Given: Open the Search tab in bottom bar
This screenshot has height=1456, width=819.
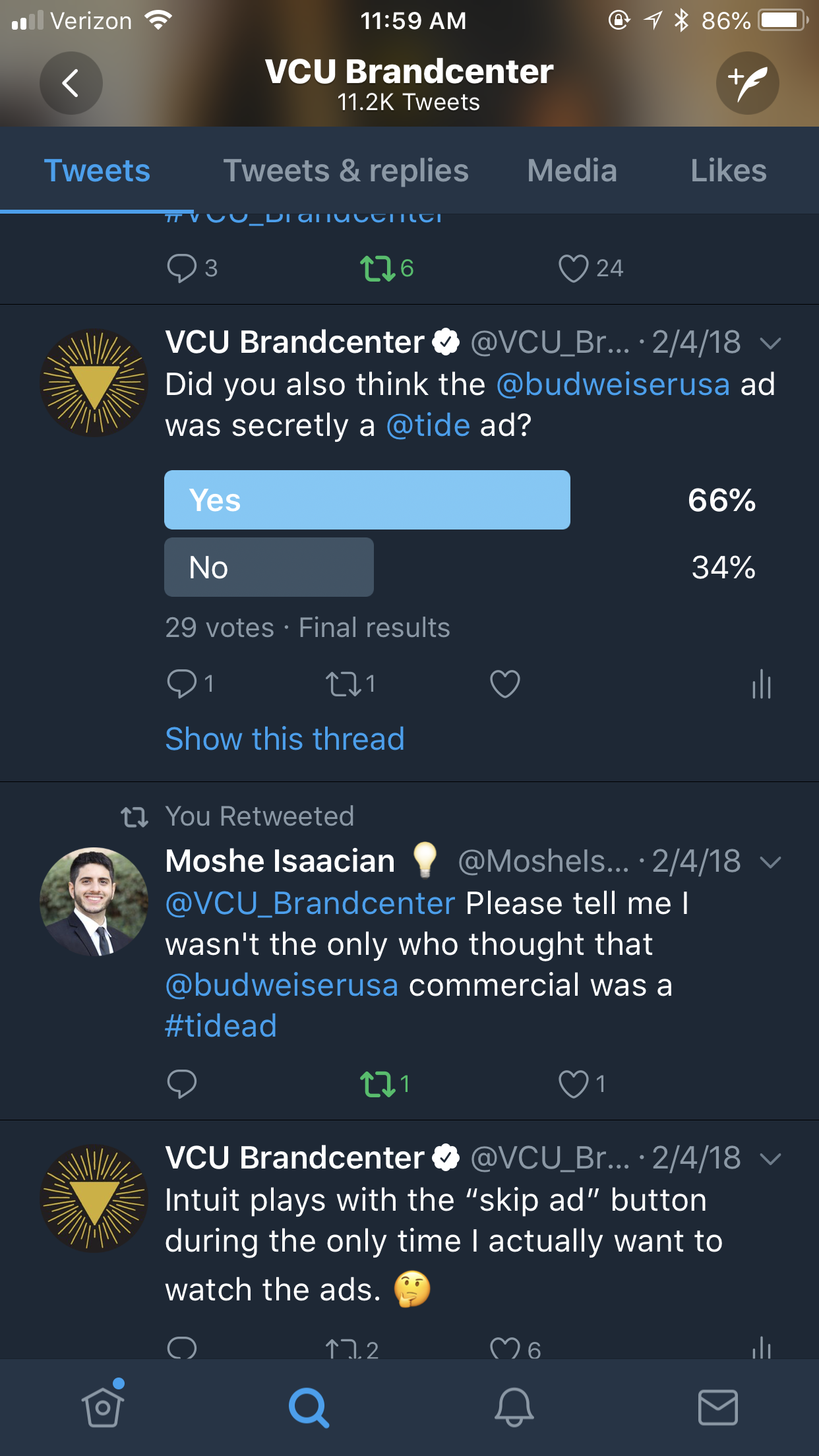Looking at the screenshot, I should pos(308,1407).
